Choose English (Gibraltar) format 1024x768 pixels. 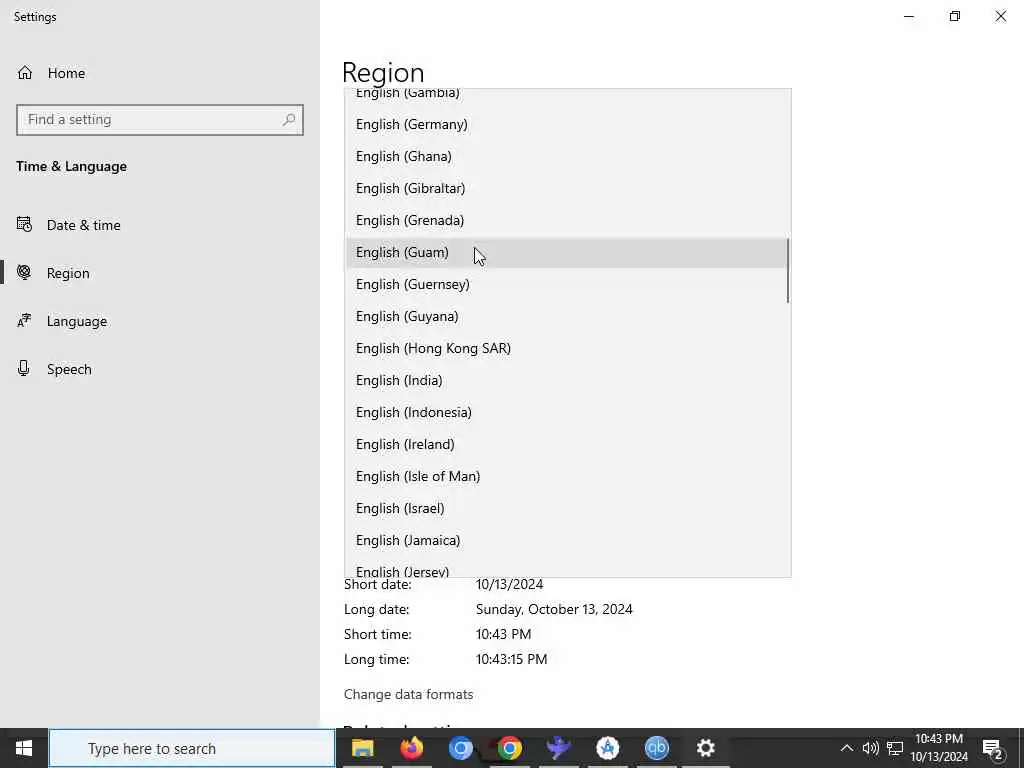point(567,188)
